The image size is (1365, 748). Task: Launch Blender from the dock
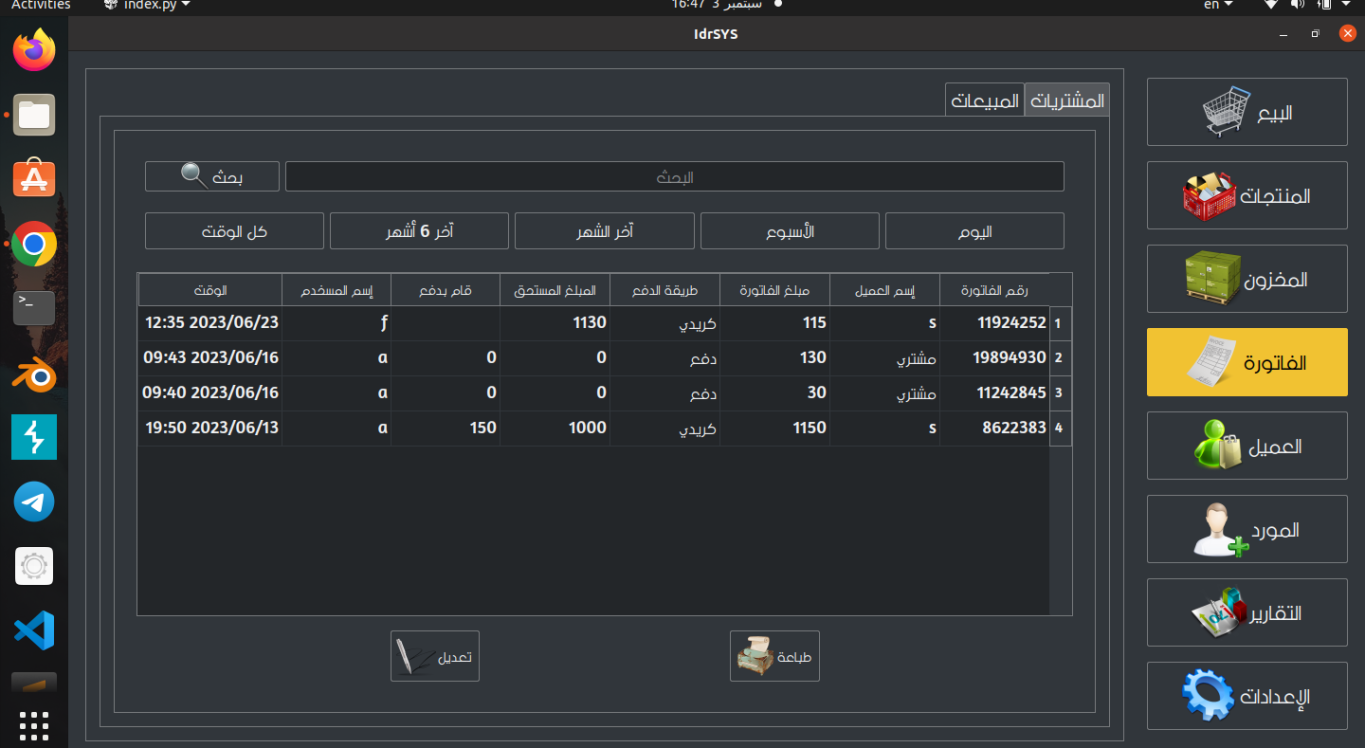[x=34, y=373]
